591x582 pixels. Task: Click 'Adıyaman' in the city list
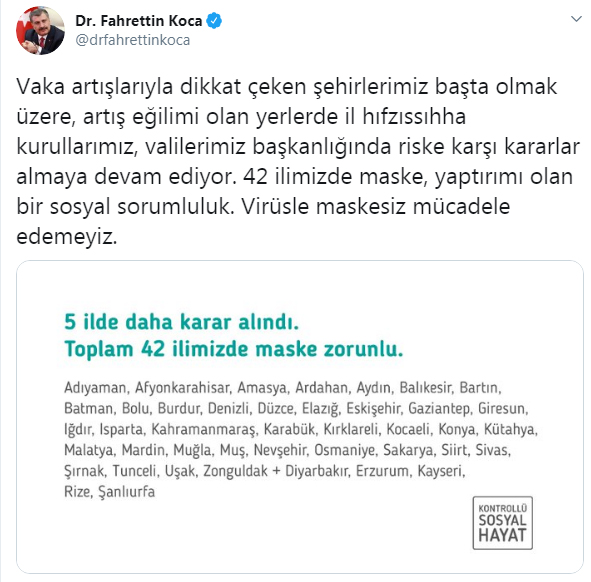pos(97,387)
